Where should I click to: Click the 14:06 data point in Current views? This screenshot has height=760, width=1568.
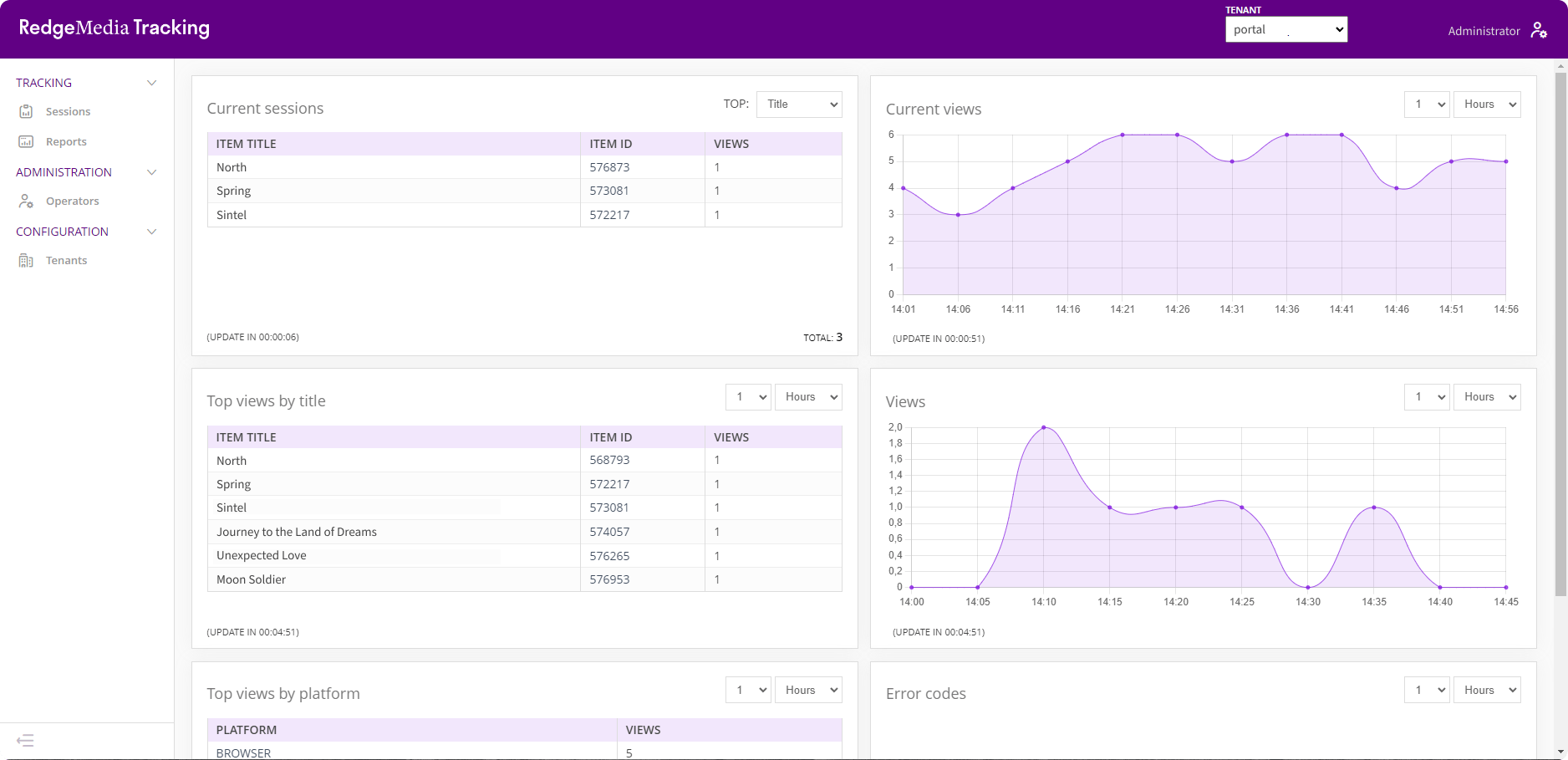pyautogui.click(x=958, y=215)
